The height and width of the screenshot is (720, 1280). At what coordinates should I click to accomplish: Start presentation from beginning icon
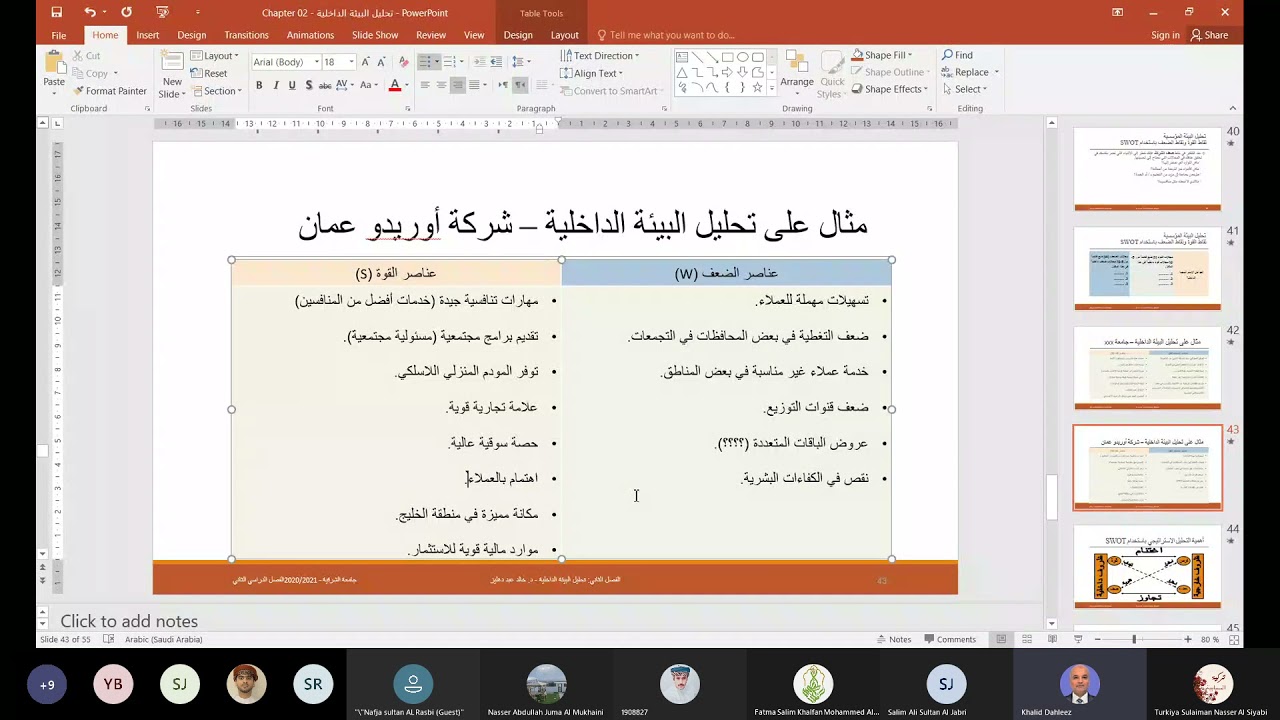click(162, 12)
